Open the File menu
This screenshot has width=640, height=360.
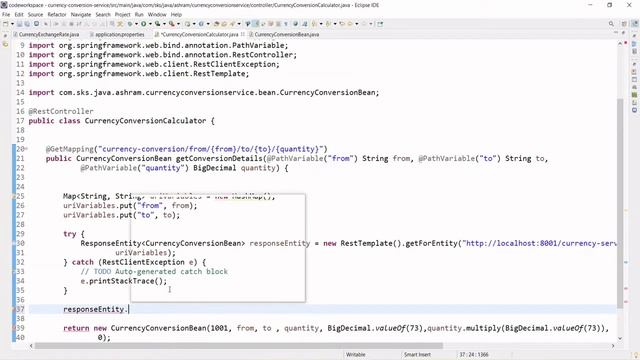tap(6, 14)
